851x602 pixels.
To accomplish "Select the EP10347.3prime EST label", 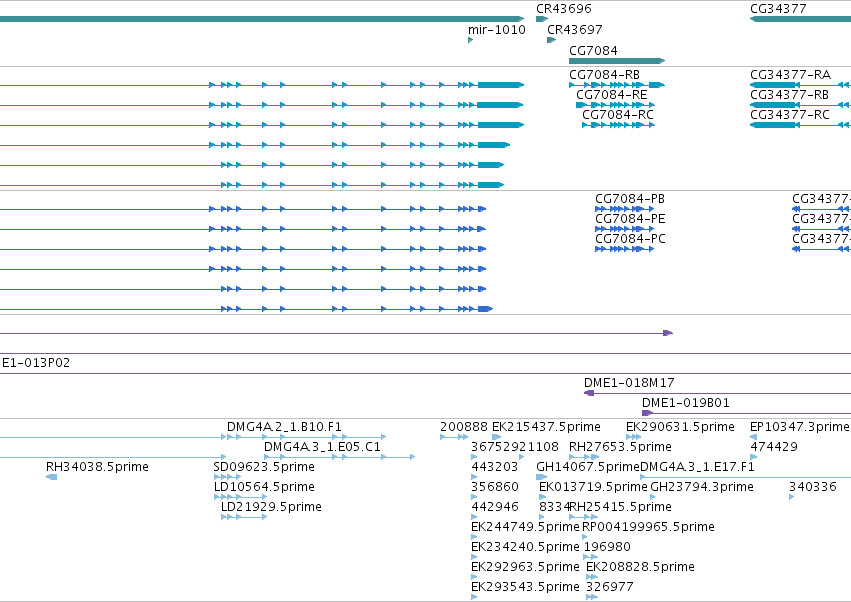I will point(799,427).
